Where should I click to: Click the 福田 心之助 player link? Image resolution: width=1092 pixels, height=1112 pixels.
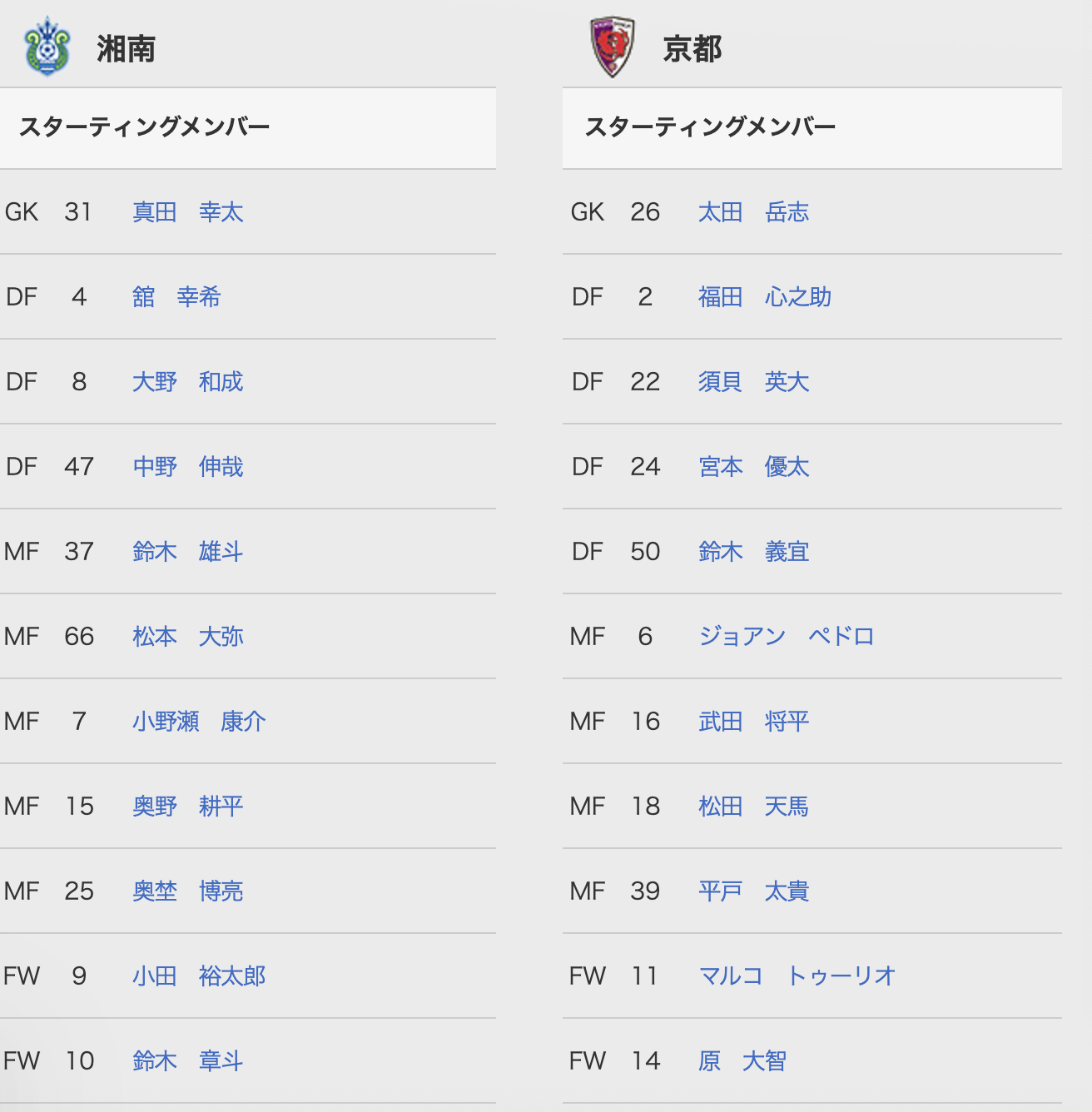764,297
